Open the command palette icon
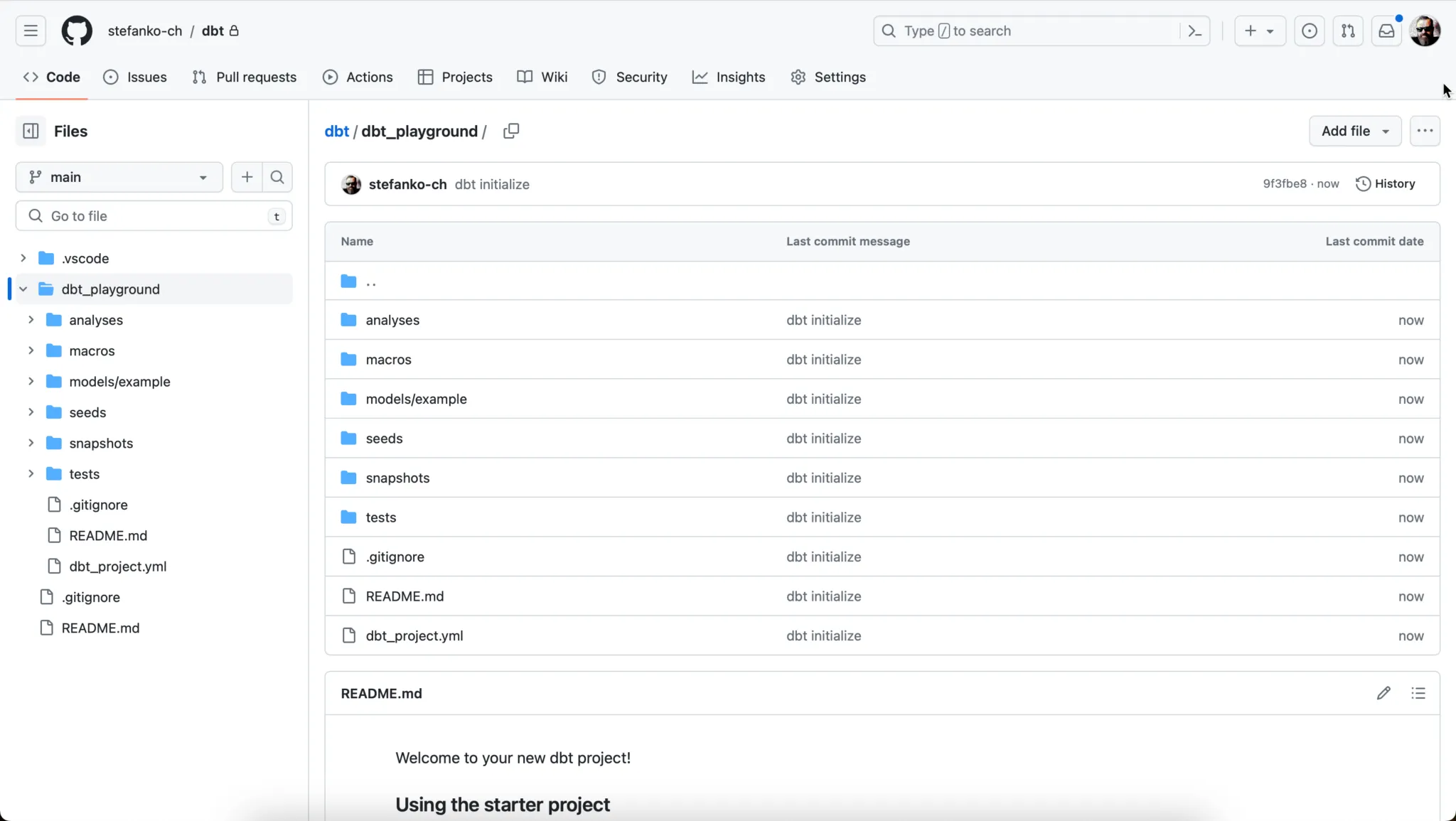The height and width of the screenshot is (821, 1456). 1195,31
